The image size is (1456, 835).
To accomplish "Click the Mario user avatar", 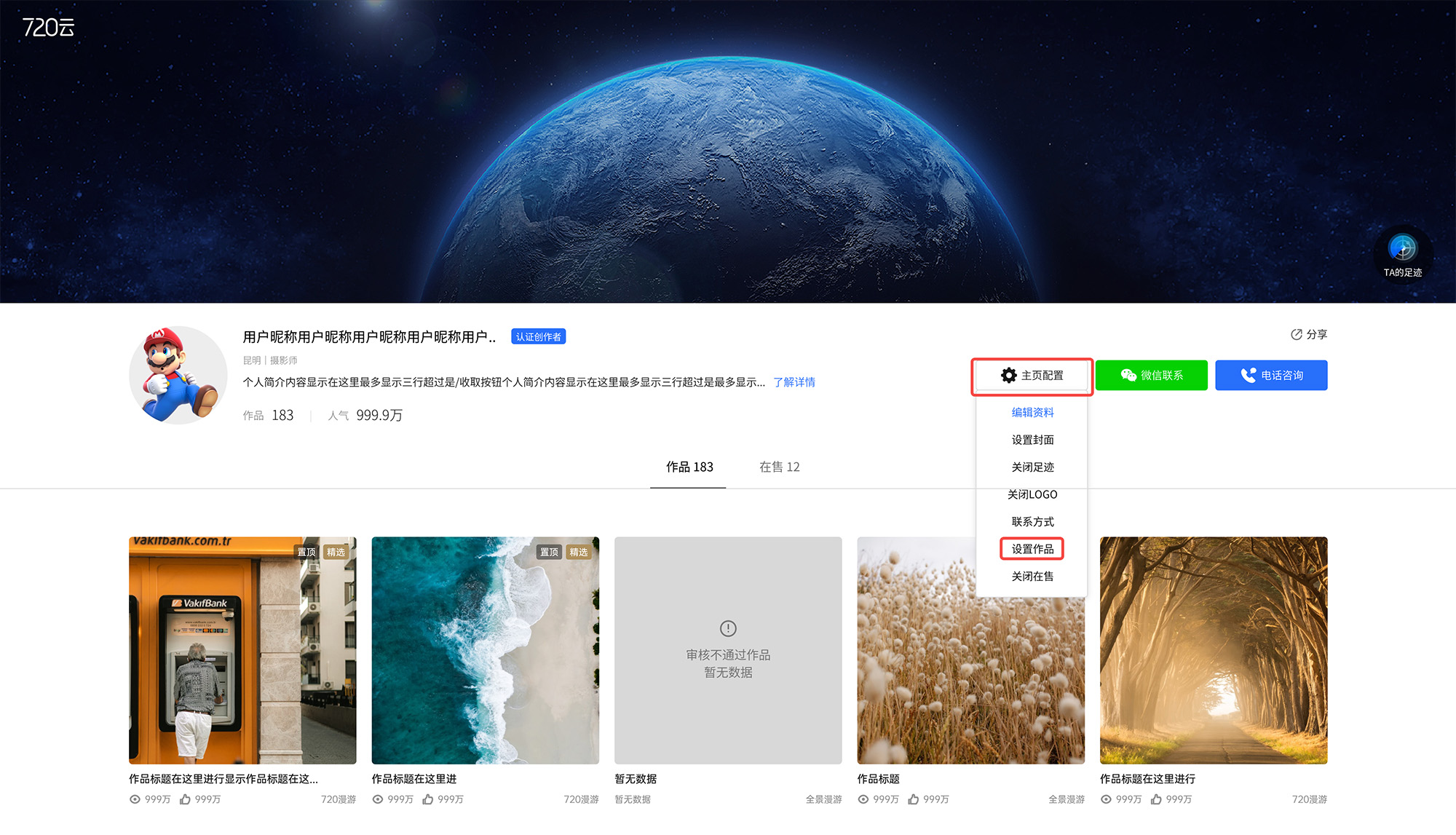I will click(178, 375).
